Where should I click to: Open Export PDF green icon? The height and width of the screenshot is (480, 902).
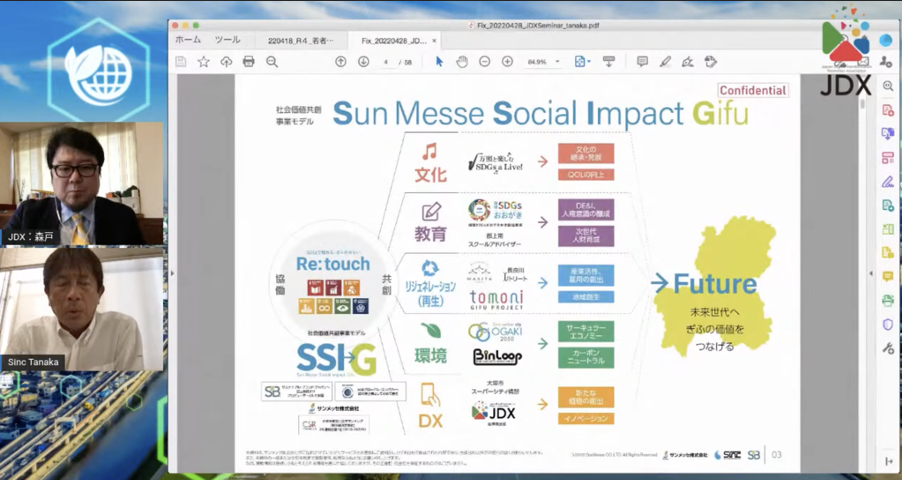[x=888, y=205]
